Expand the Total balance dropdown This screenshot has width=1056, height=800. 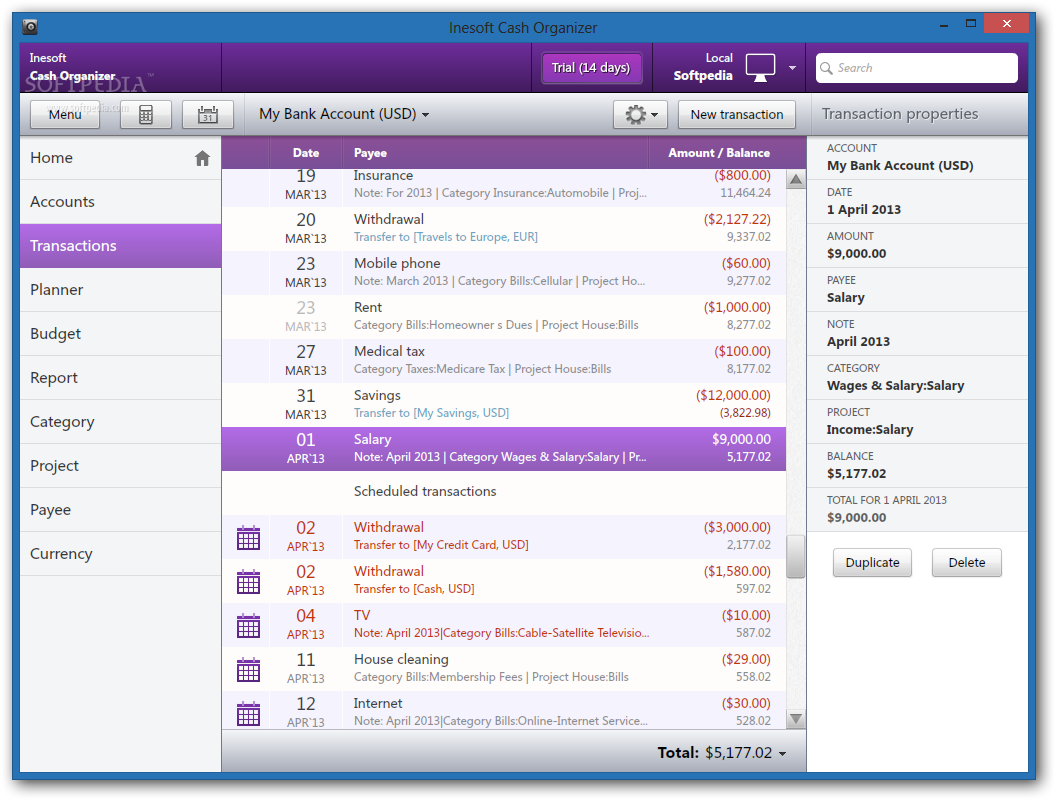click(x=783, y=754)
